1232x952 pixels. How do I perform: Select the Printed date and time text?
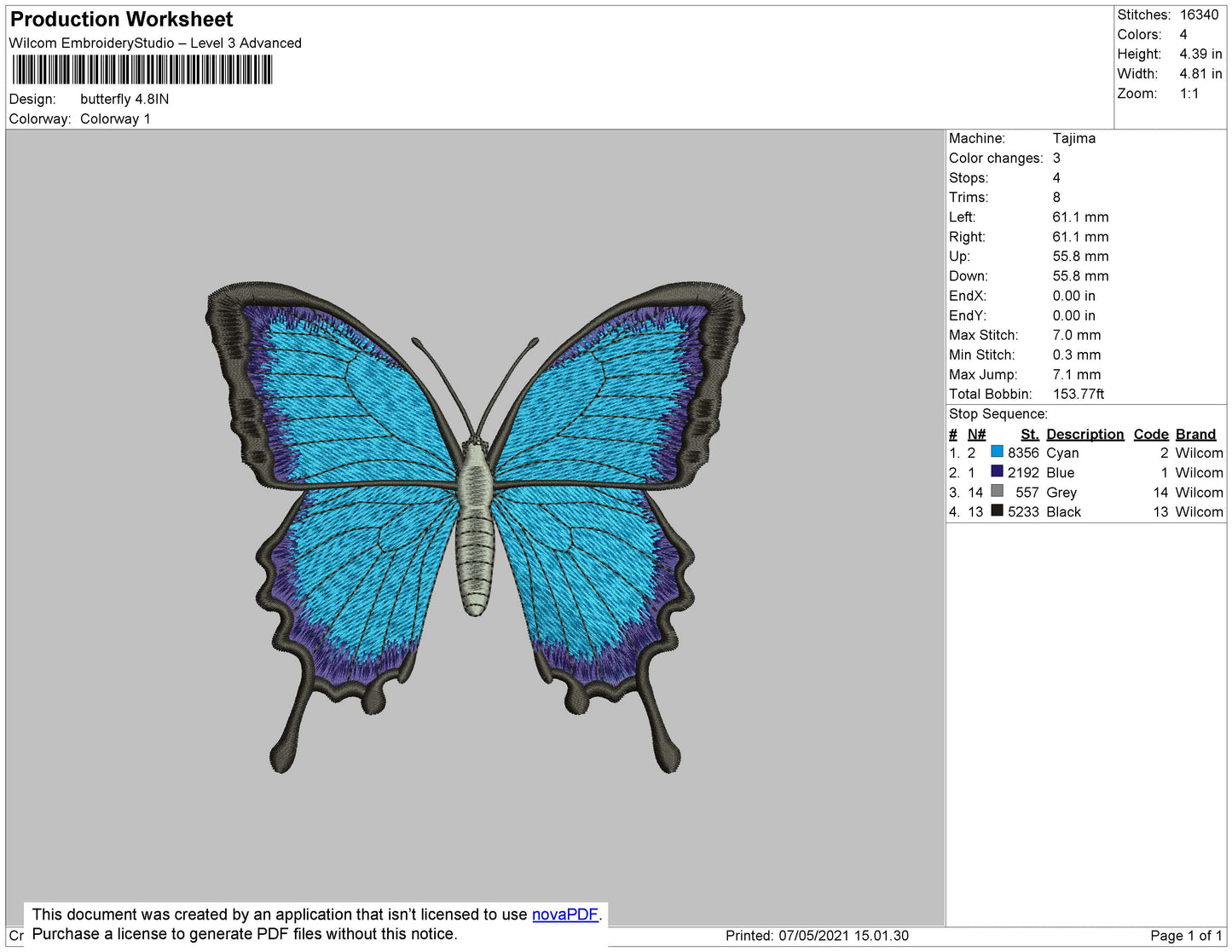[817, 935]
